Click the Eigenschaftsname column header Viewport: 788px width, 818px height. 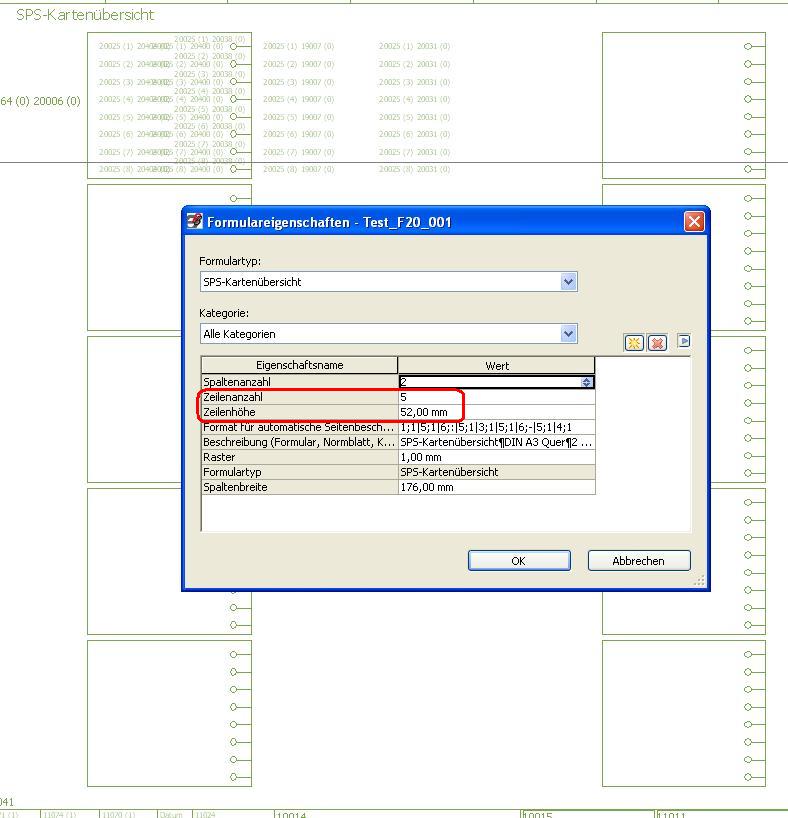coord(300,365)
